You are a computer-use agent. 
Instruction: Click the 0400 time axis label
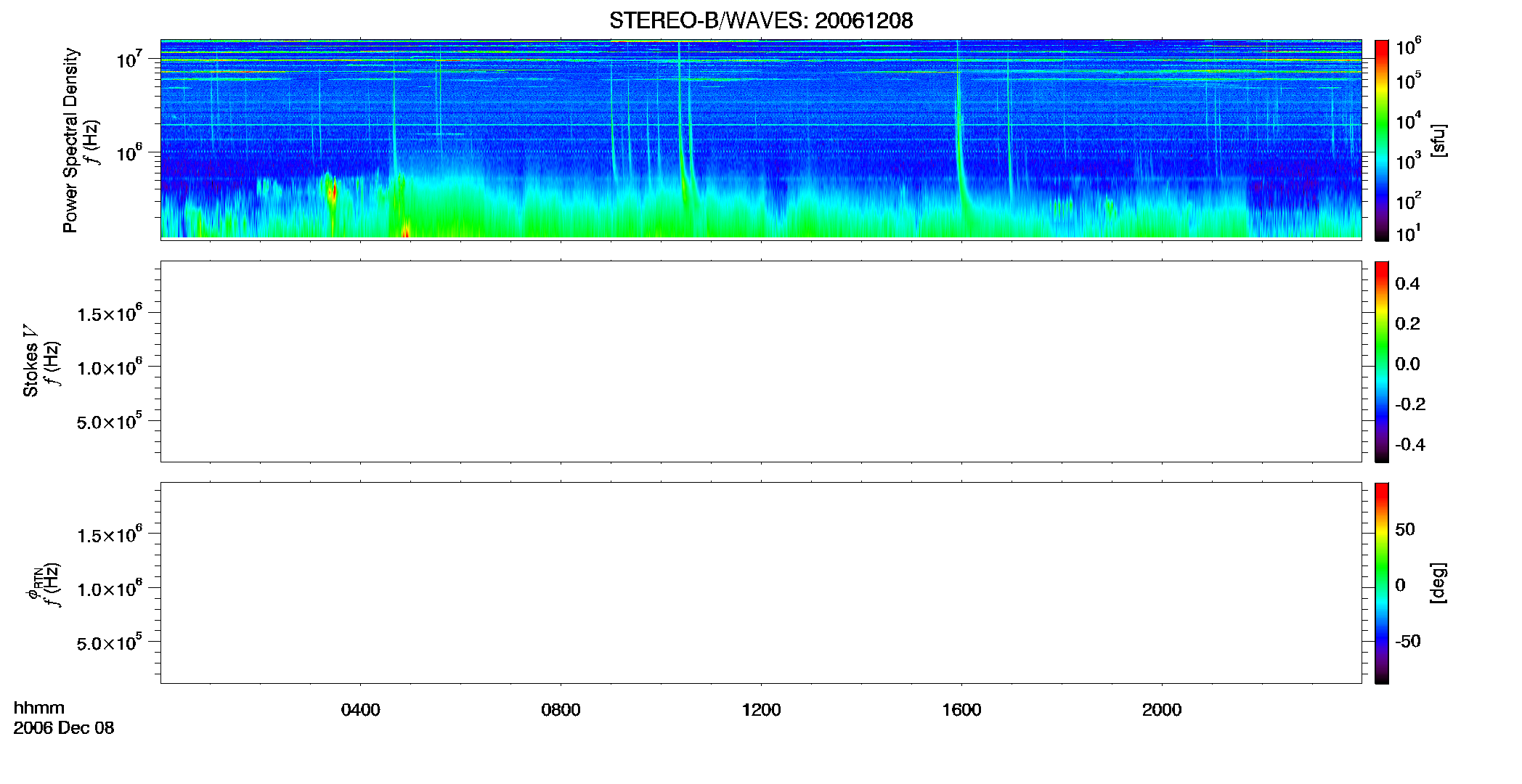tap(361, 710)
